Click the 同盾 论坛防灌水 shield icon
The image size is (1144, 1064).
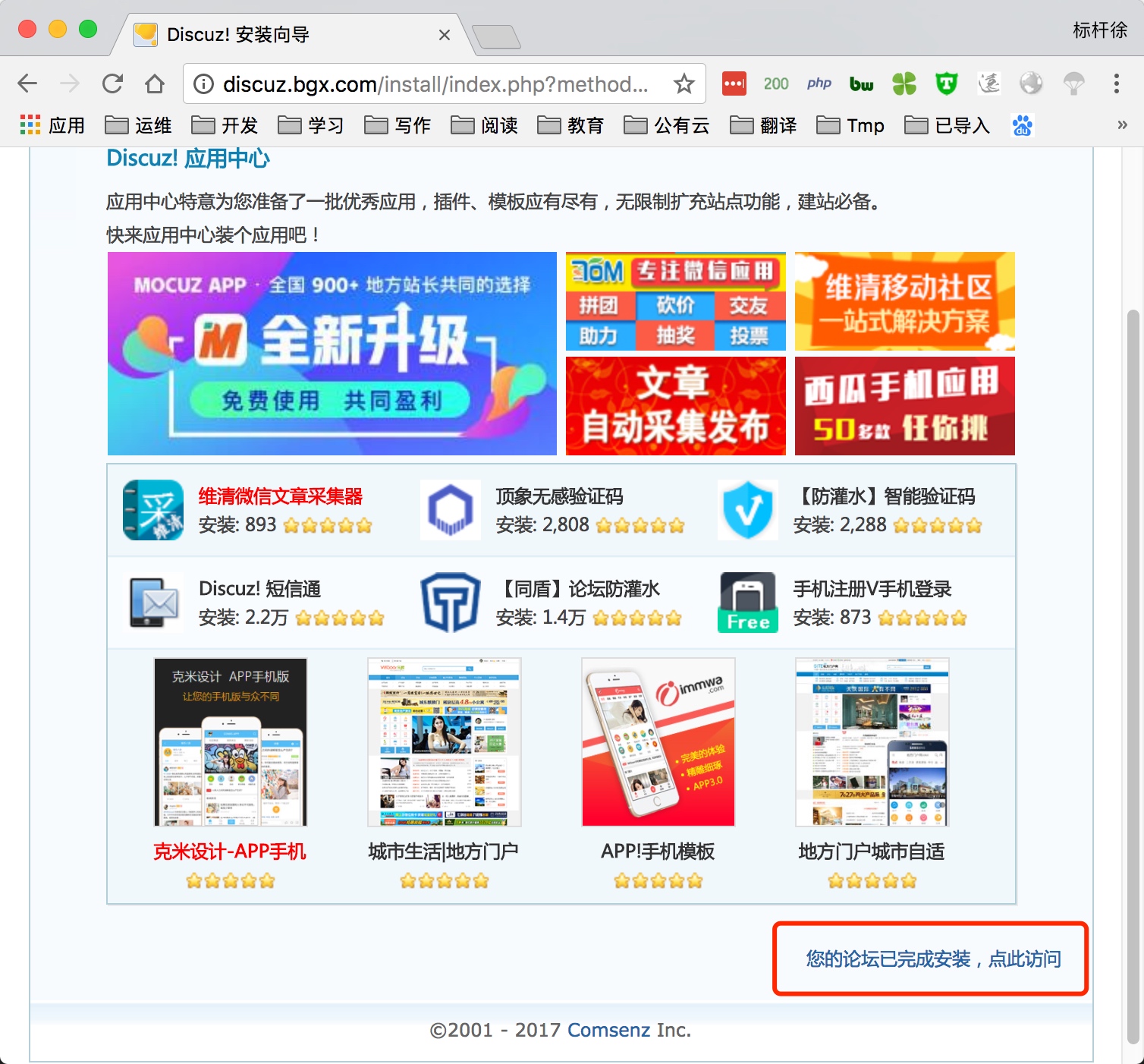click(451, 603)
